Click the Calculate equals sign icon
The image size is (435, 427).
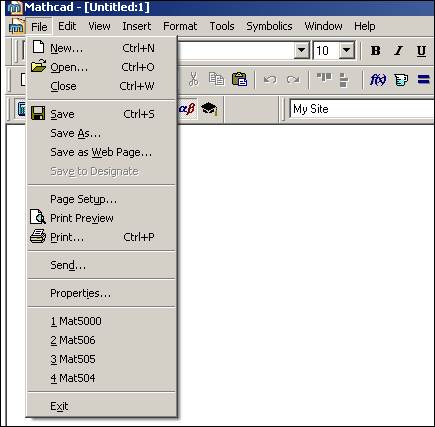click(423, 80)
